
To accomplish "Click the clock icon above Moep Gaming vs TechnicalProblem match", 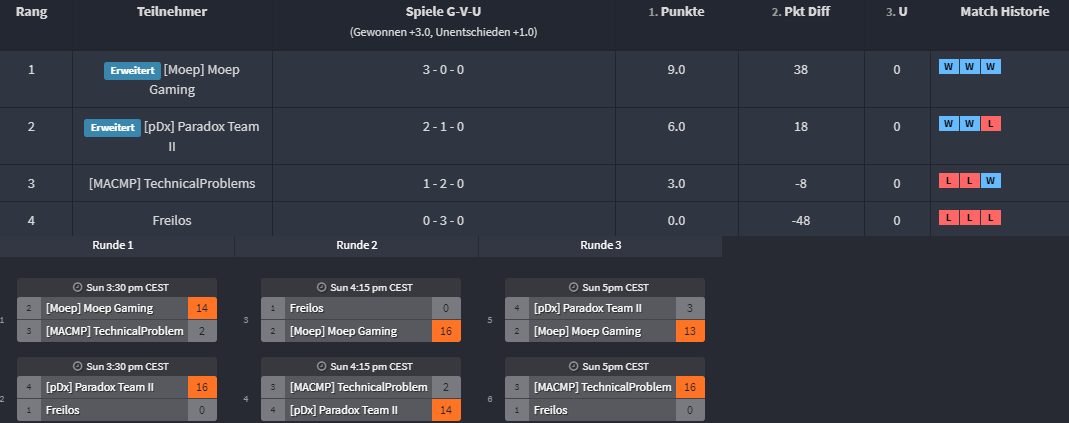I will click(x=78, y=287).
